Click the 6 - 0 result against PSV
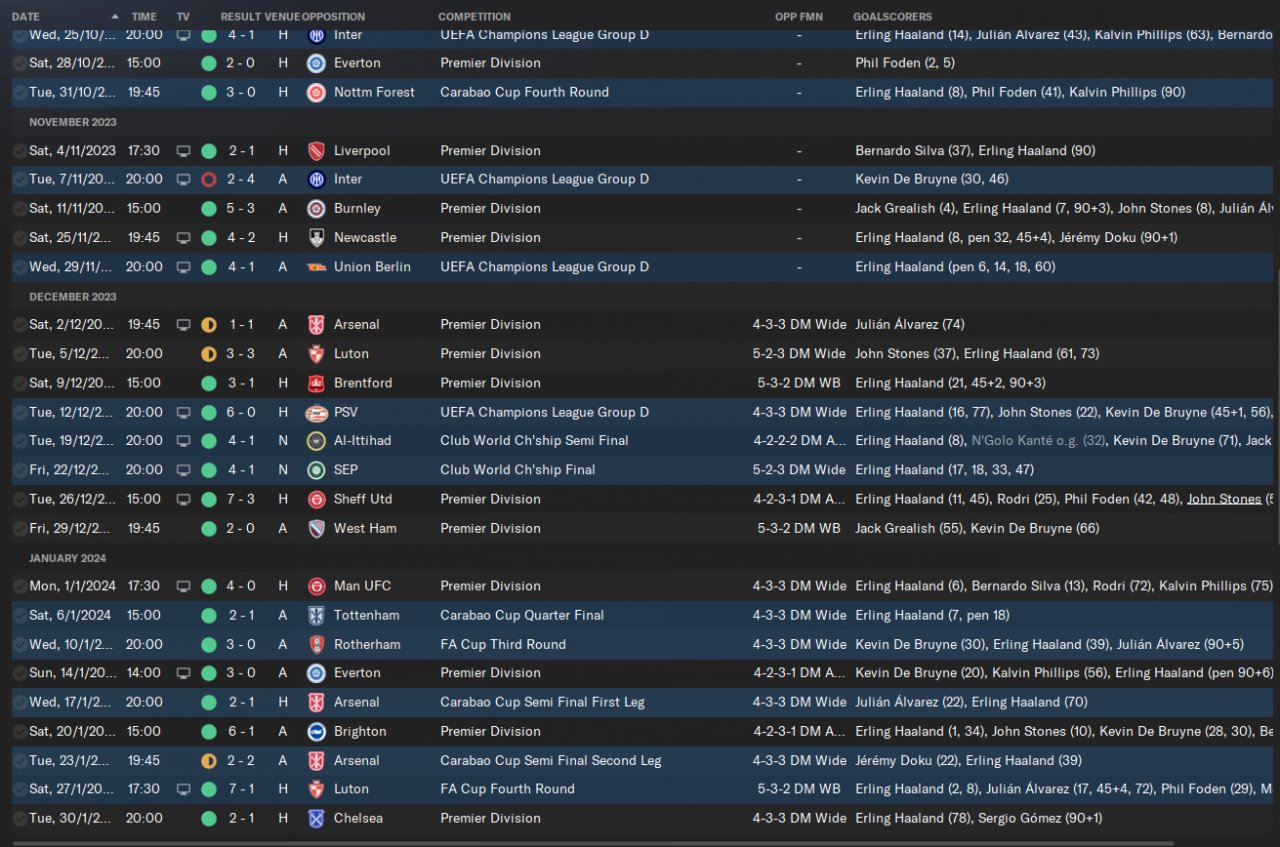This screenshot has height=847, width=1280. tap(240, 412)
